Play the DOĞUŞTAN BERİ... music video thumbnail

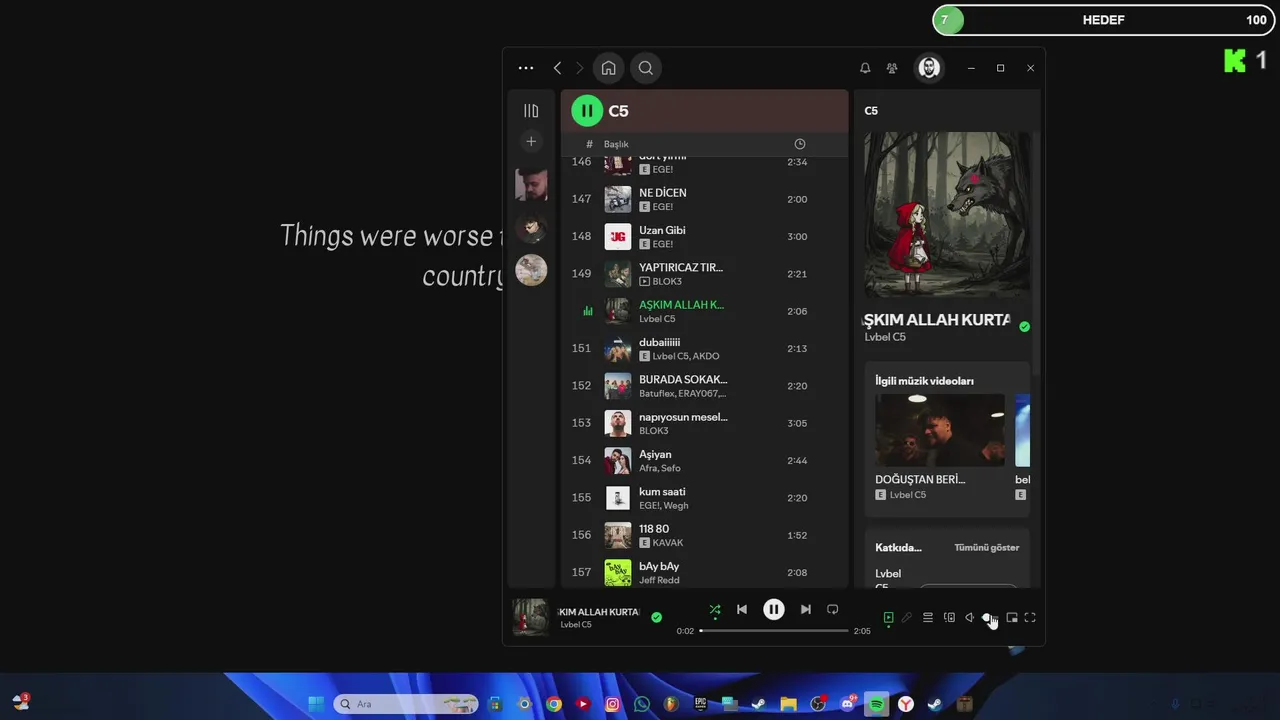940,430
